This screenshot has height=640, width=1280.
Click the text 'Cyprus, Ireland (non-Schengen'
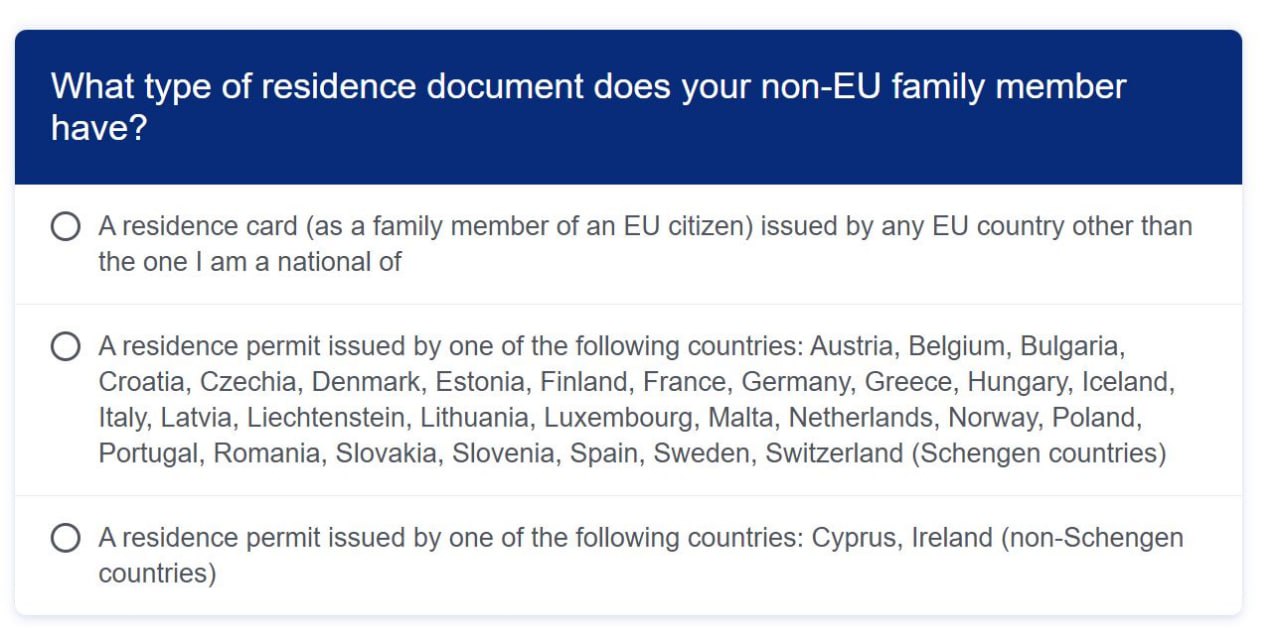(x=997, y=538)
